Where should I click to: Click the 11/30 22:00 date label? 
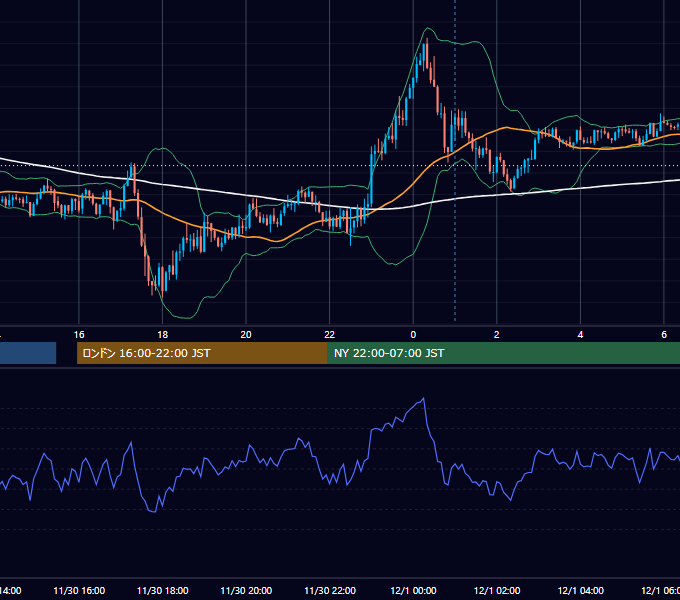330,590
